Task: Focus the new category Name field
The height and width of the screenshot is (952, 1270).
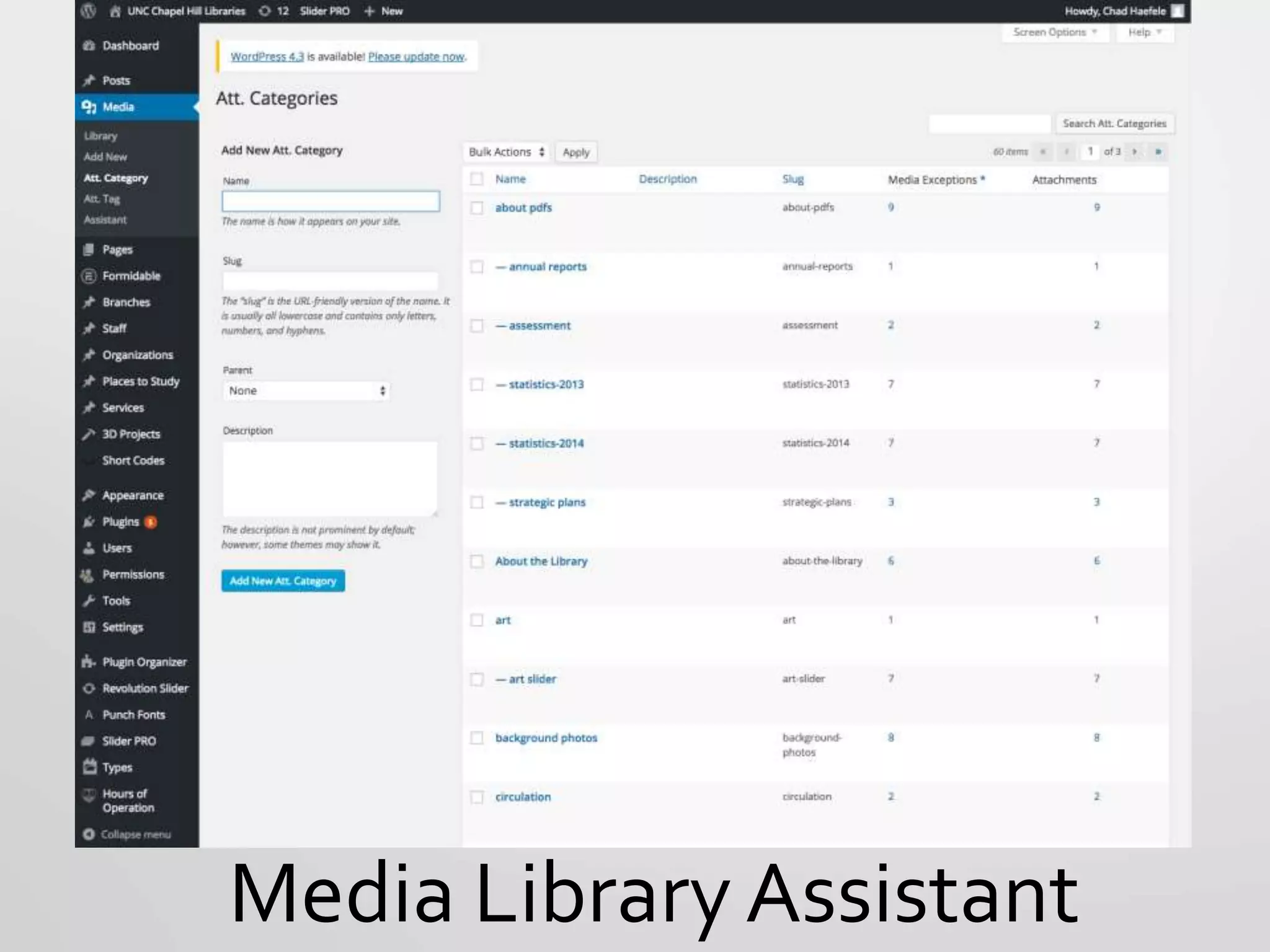Action: [331, 201]
